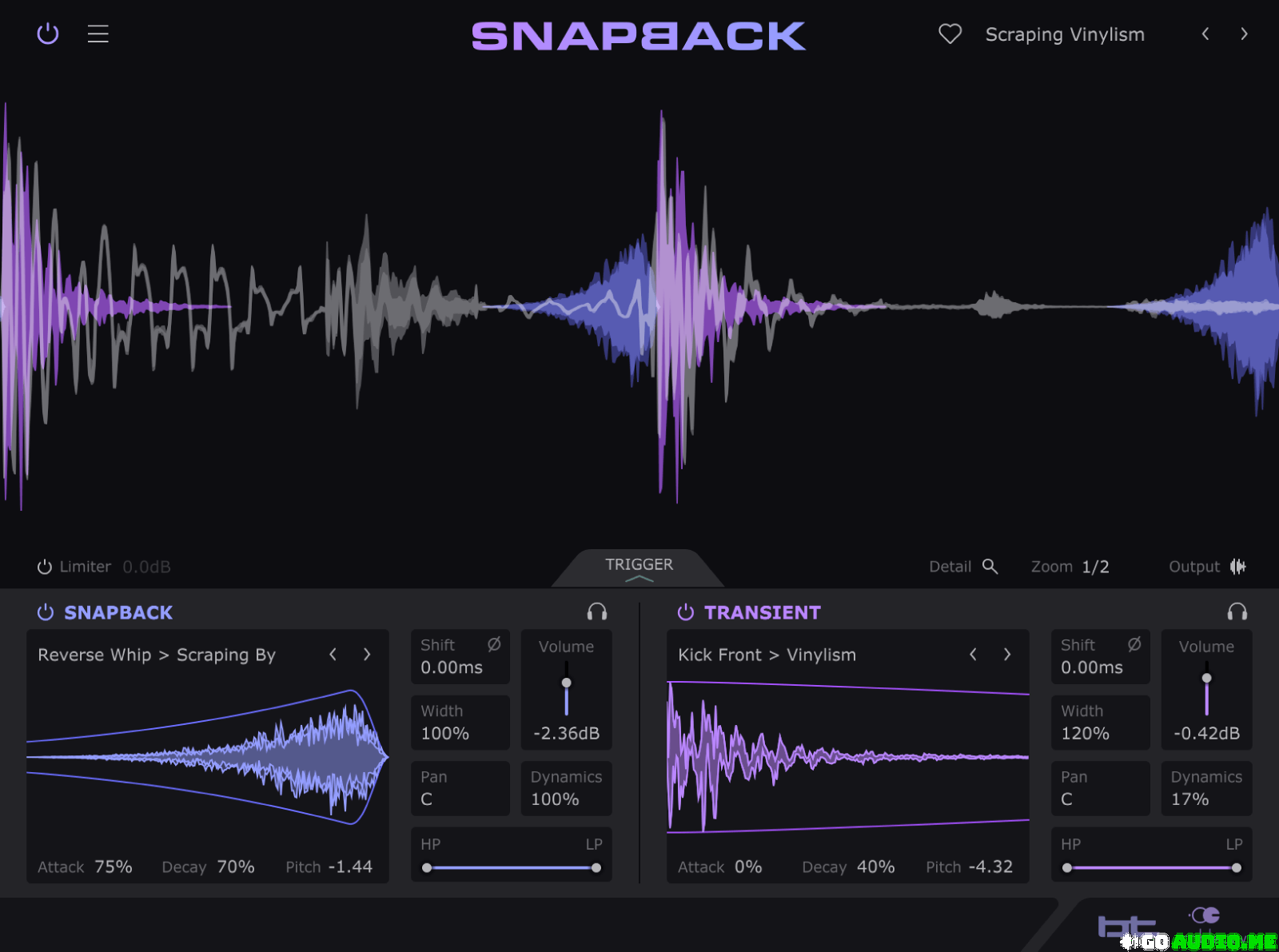Toggle the Transient section power
This screenshot has width=1279, height=952.
click(x=686, y=612)
